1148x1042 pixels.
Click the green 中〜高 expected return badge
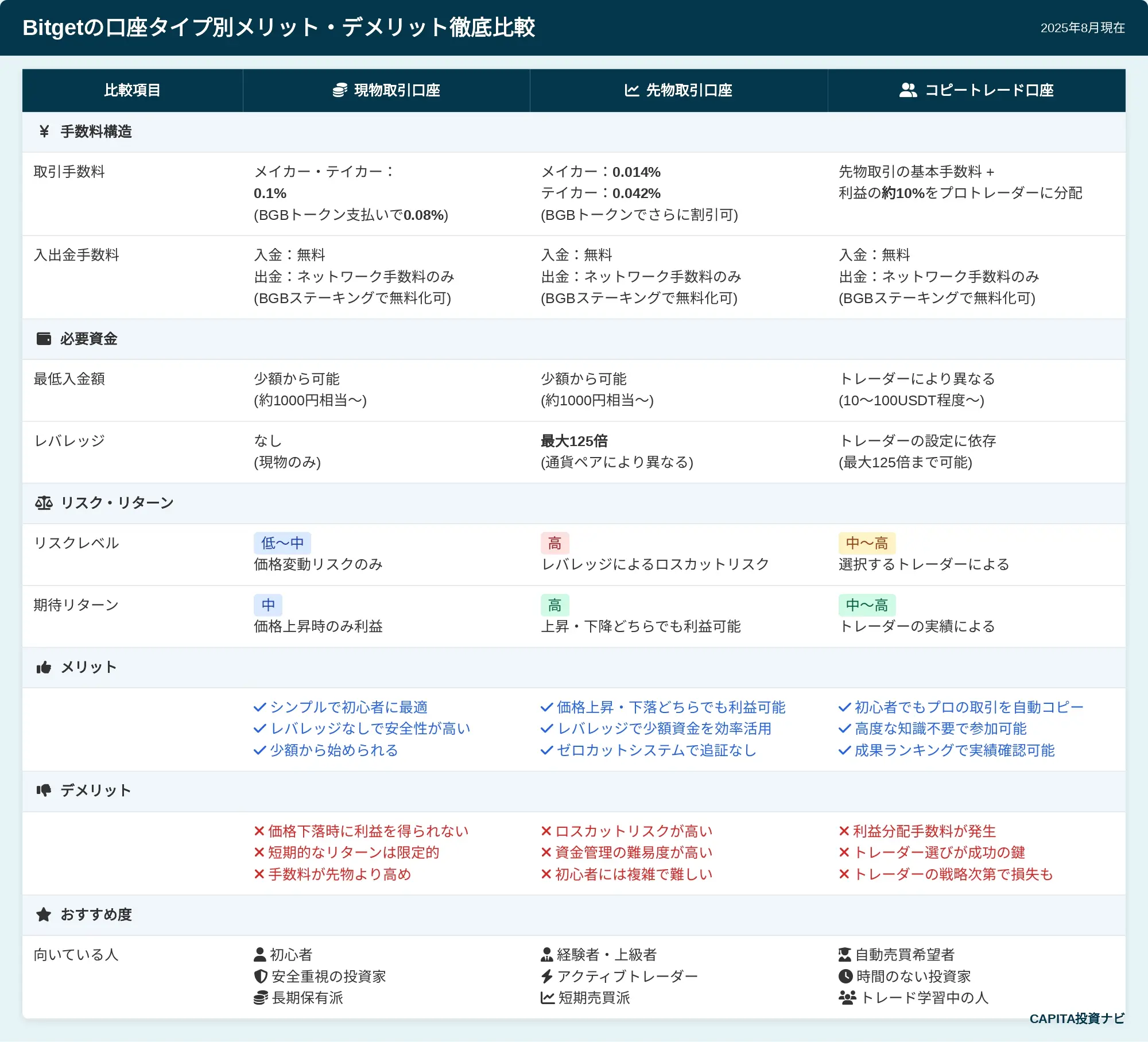(x=867, y=605)
